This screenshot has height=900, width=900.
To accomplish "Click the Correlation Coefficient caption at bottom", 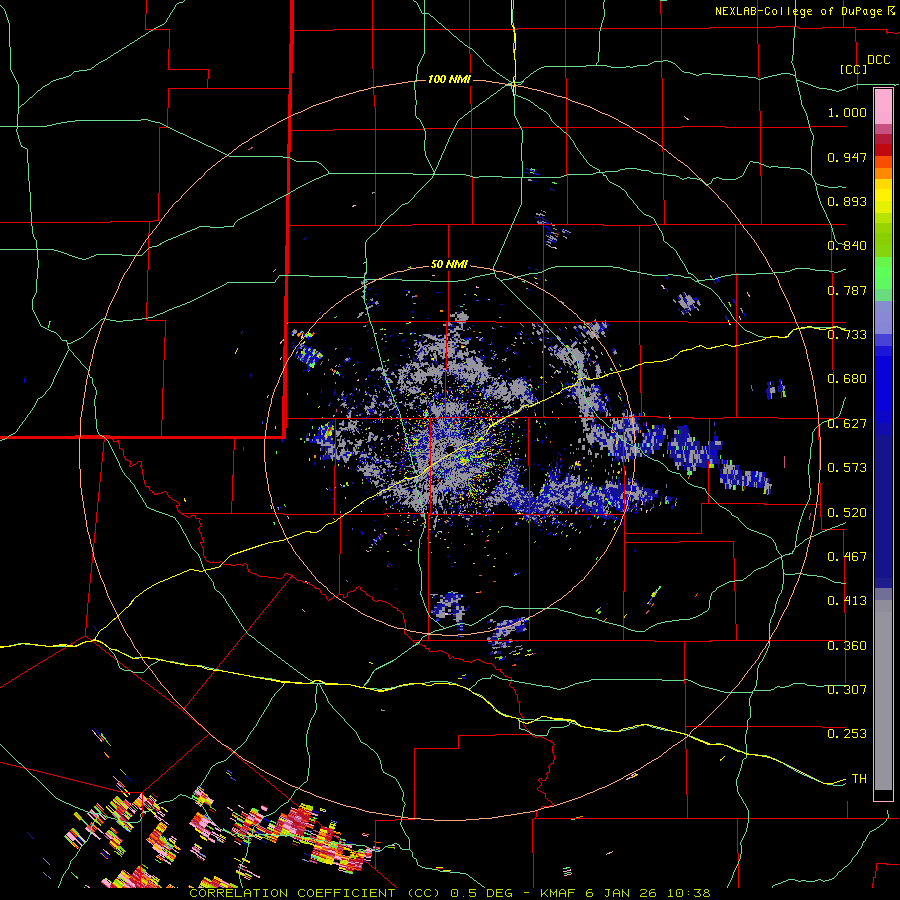I will (449, 893).
